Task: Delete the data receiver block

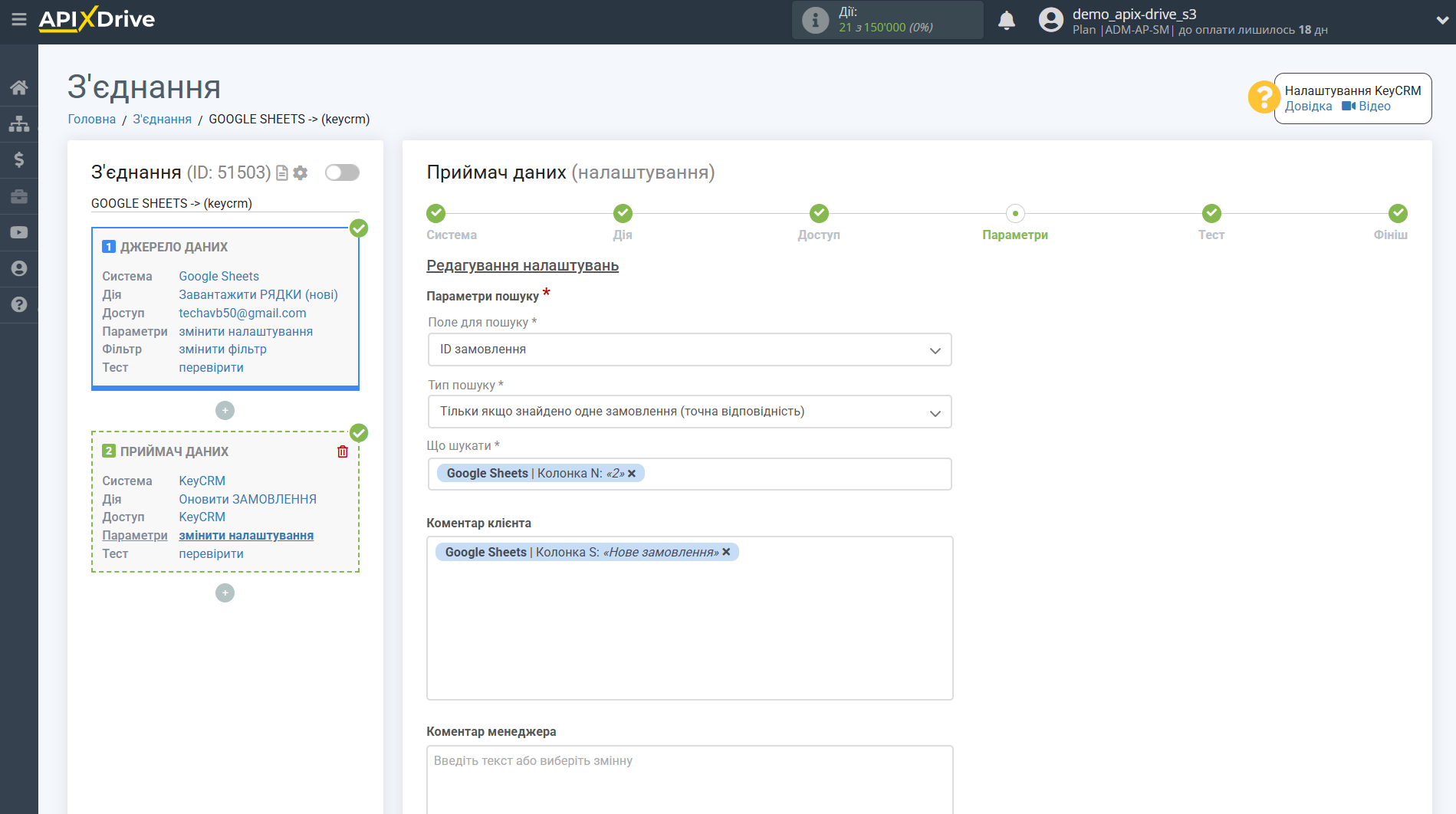Action: coord(343,451)
